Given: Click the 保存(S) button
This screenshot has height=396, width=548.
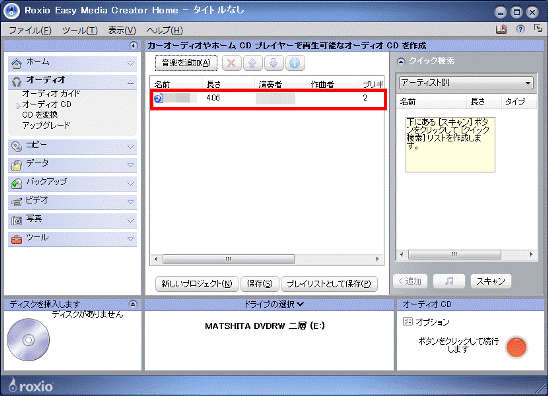Looking at the screenshot, I should click(260, 283).
